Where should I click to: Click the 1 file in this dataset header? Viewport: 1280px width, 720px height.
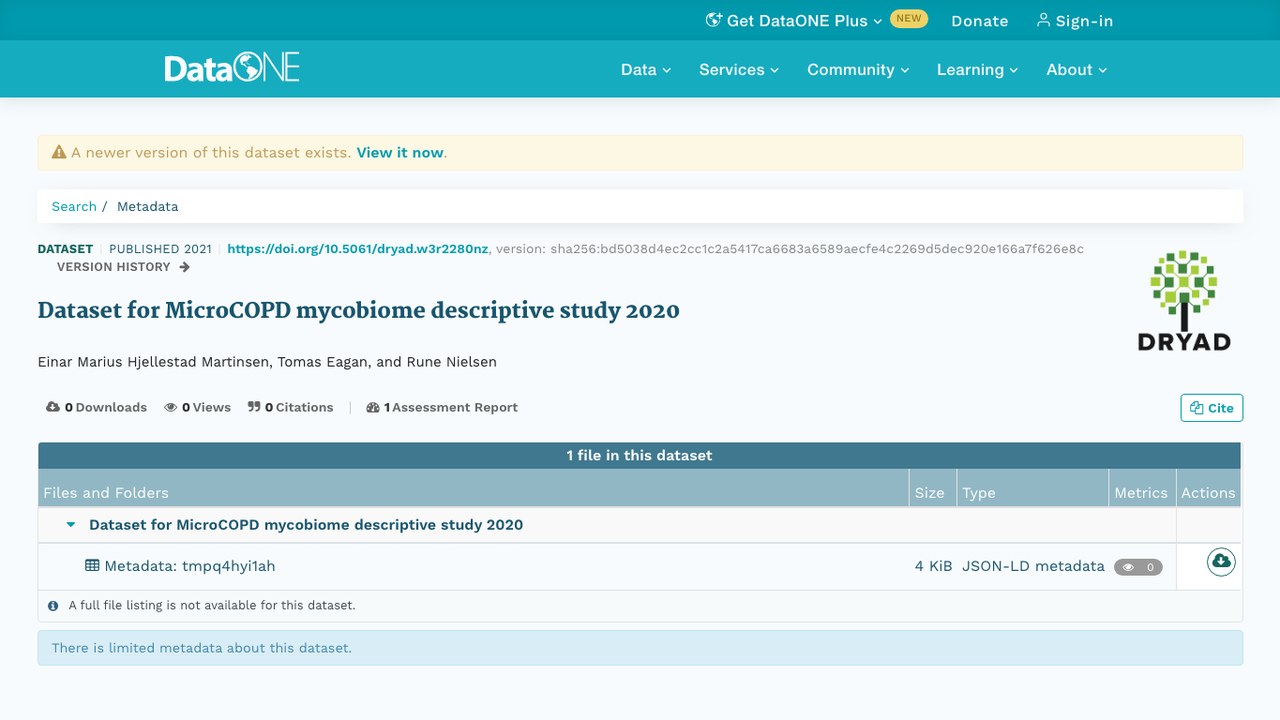pos(640,455)
